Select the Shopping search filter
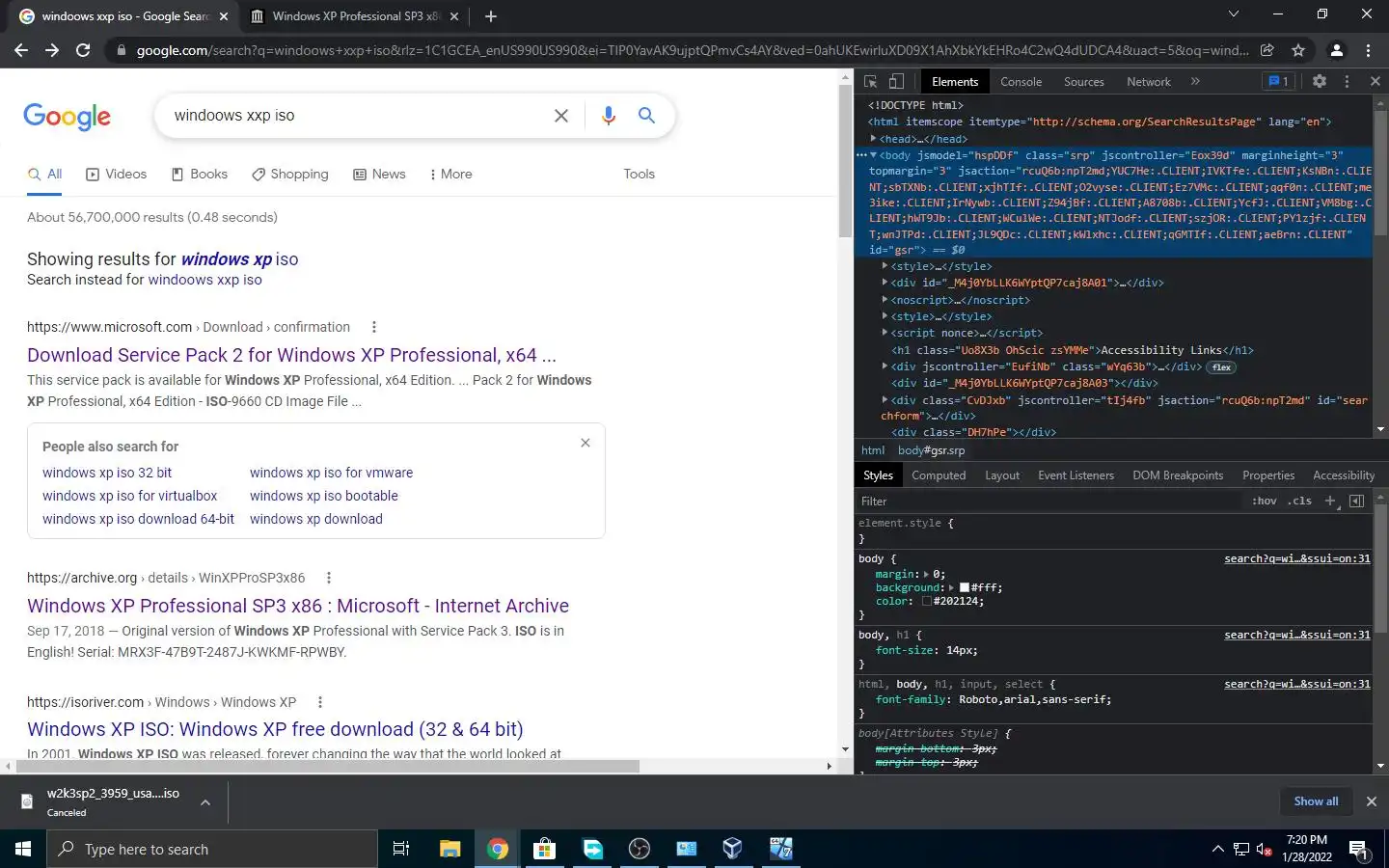 290,174
